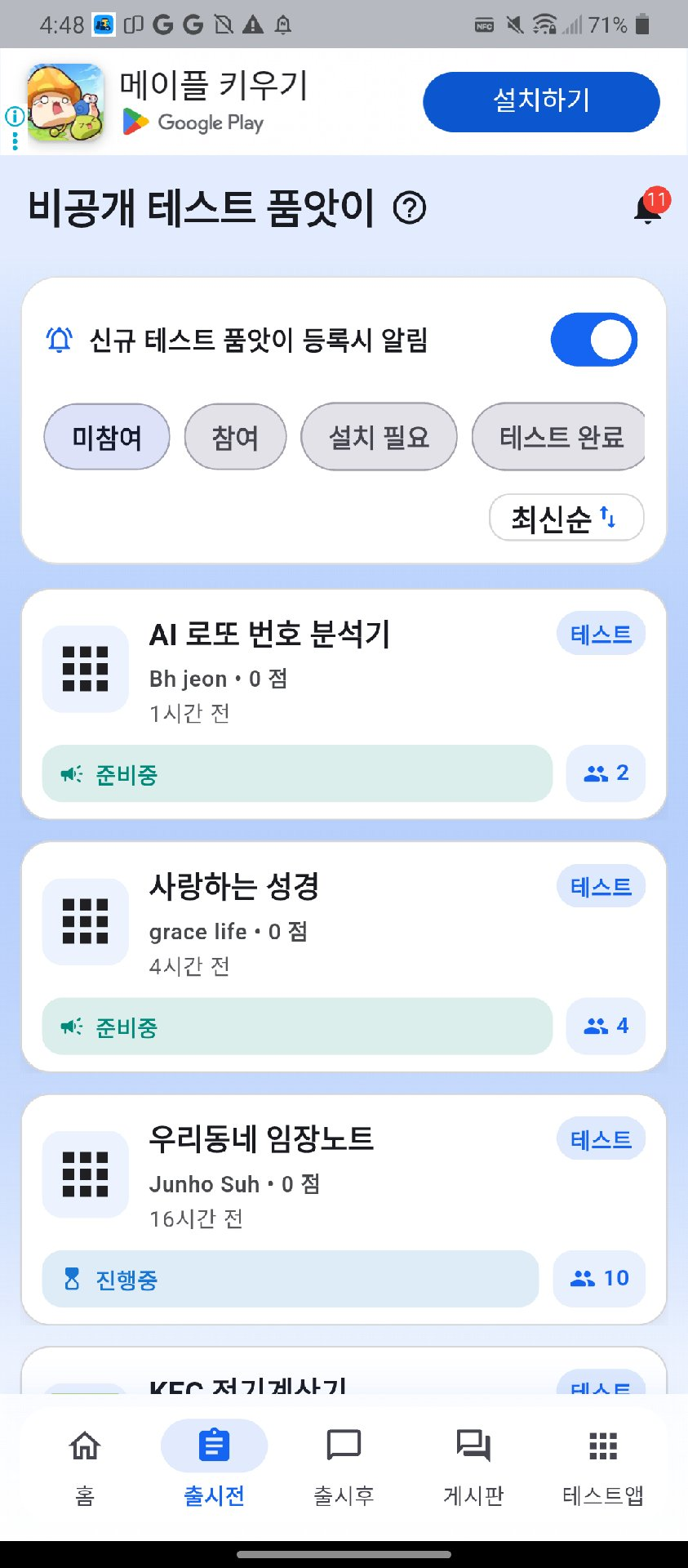
Task: Tap 테스트 badge on AI 로또 번호 분석기
Action: [x=601, y=635]
